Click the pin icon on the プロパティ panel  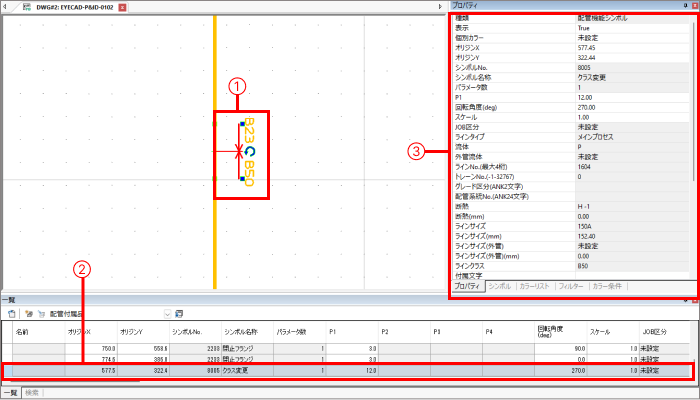pos(684,5)
